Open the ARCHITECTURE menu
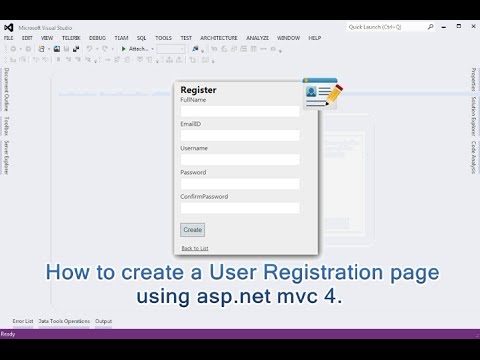The width and height of the screenshot is (480, 360). click(x=219, y=38)
